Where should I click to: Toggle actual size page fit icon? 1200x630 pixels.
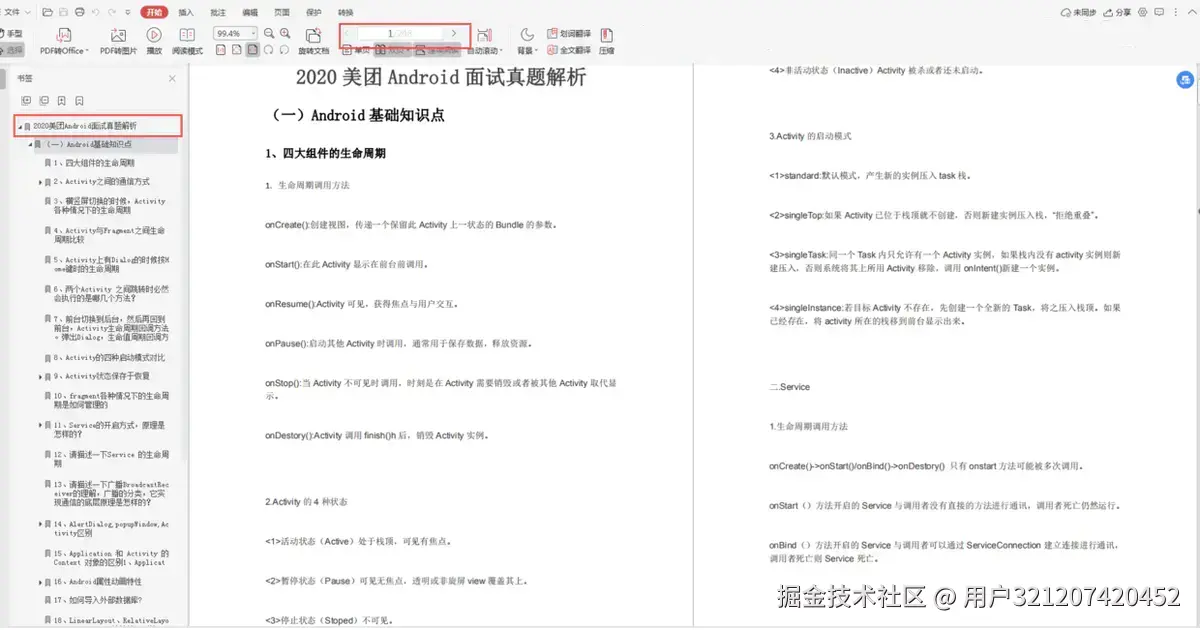tap(220, 49)
